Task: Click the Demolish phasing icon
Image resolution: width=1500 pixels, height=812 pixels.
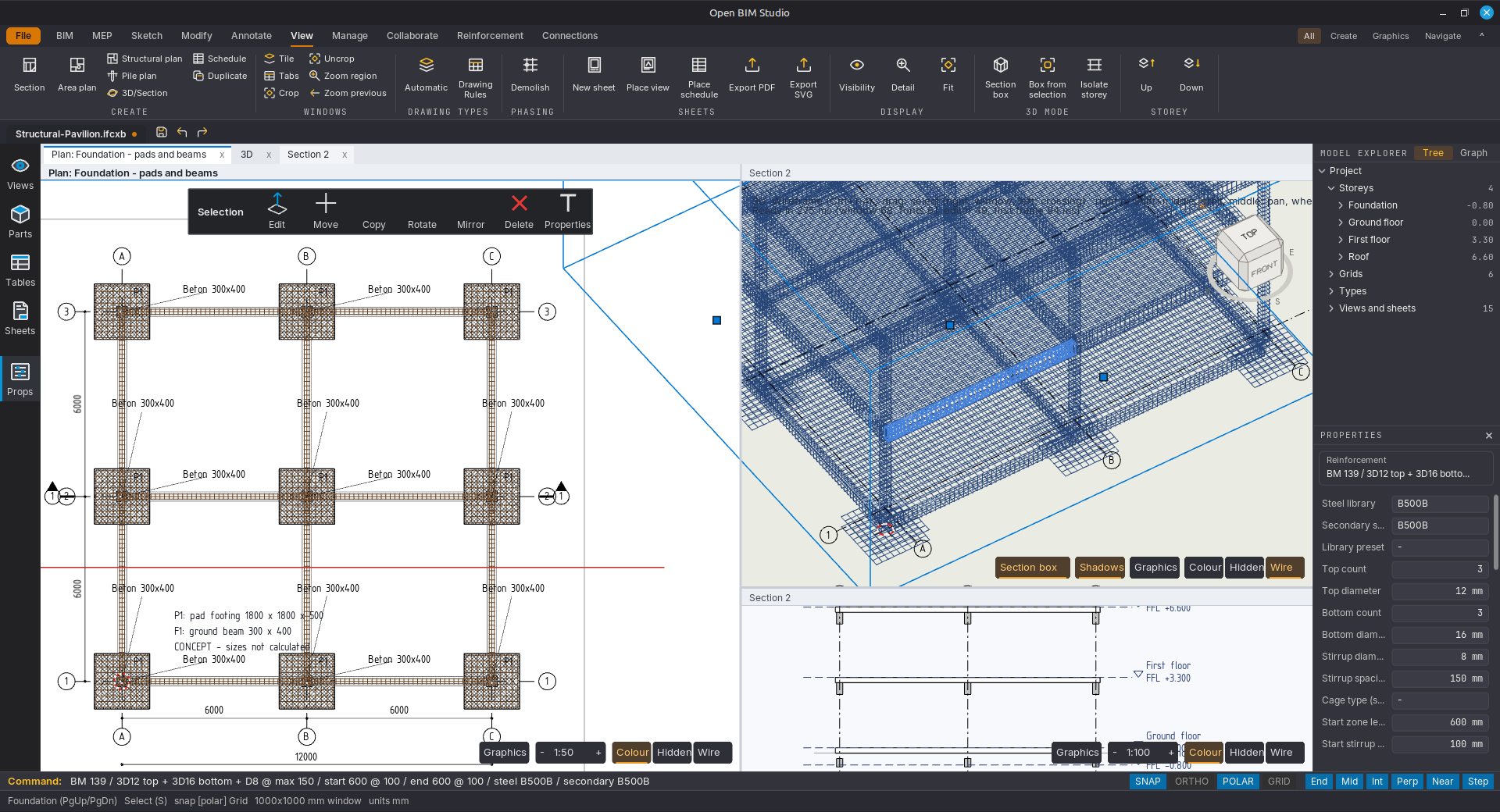Action: click(530, 65)
